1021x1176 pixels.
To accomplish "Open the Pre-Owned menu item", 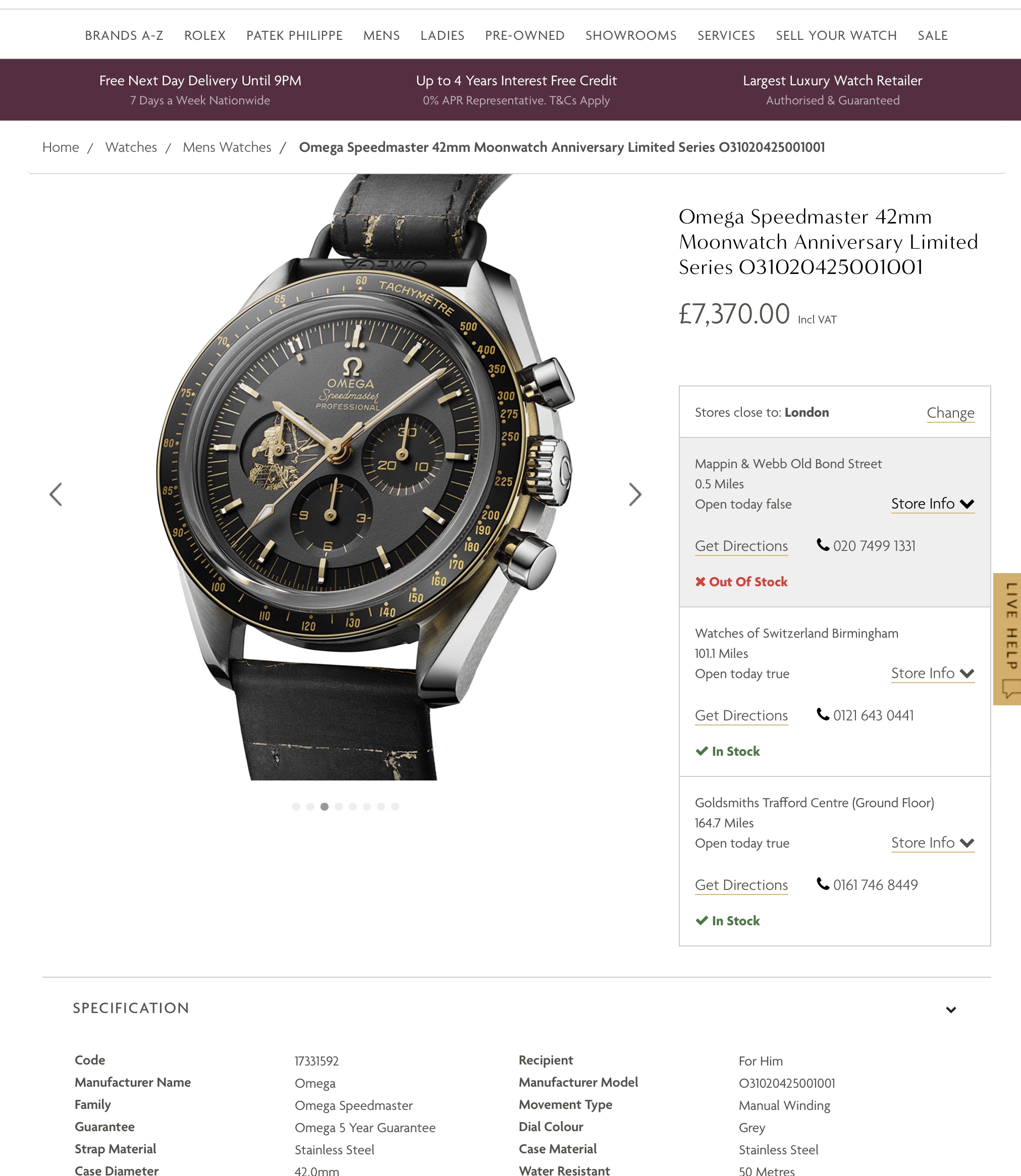I will pyautogui.click(x=525, y=35).
